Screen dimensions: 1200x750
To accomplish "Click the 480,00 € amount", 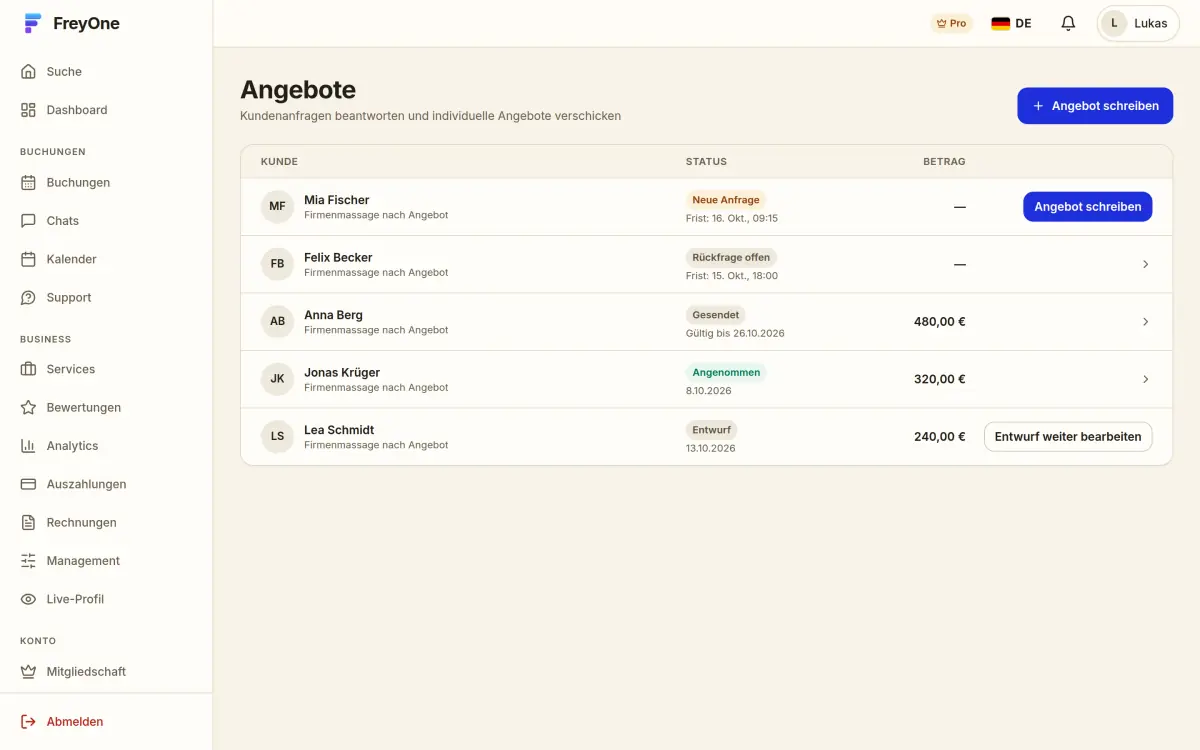I will click(940, 322).
